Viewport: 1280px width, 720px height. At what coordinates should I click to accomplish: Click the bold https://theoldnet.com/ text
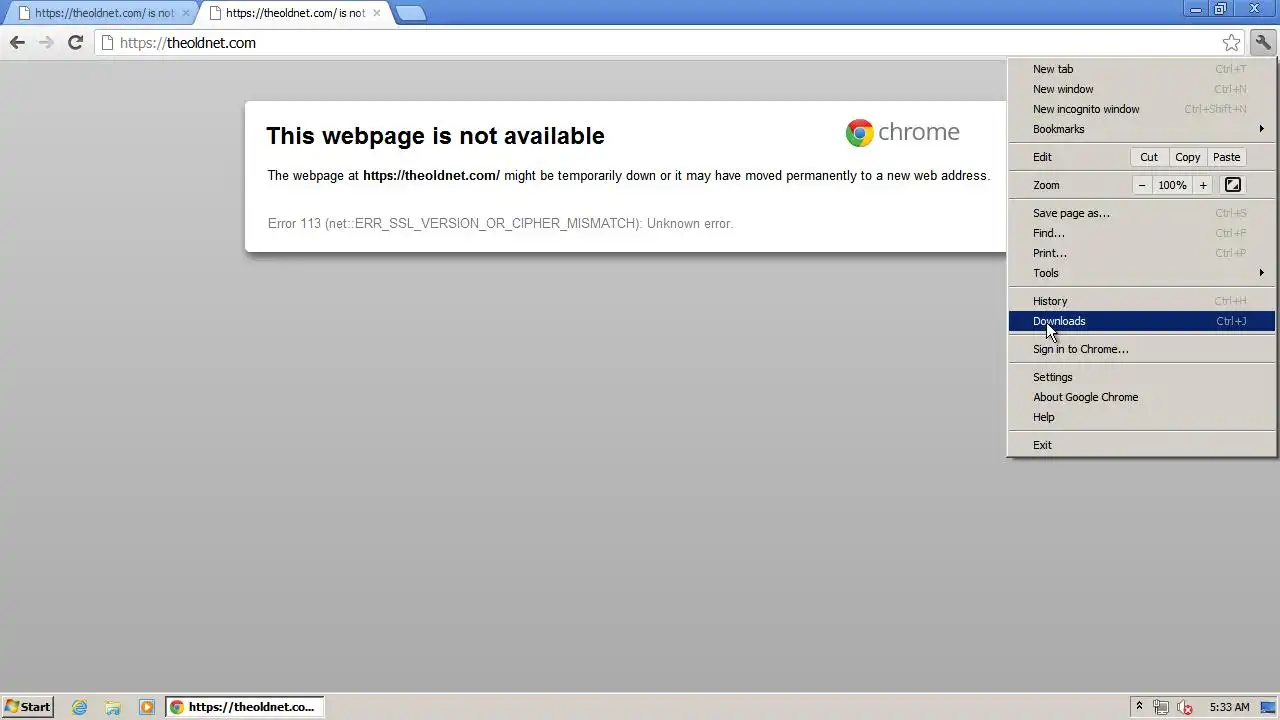[431, 175]
